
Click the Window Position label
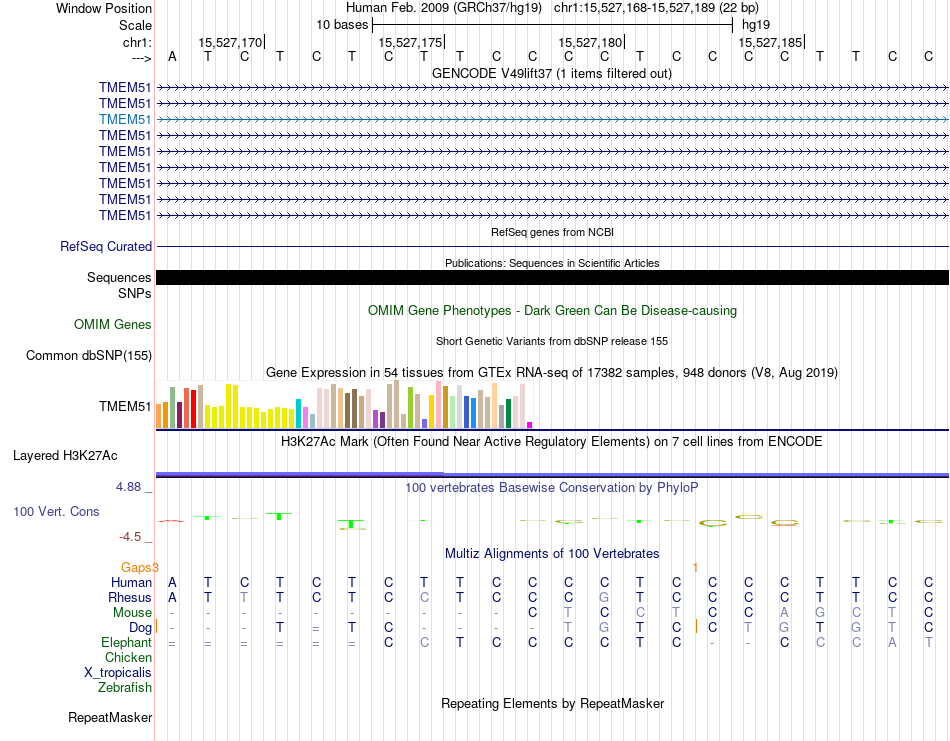tap(104, 8)
